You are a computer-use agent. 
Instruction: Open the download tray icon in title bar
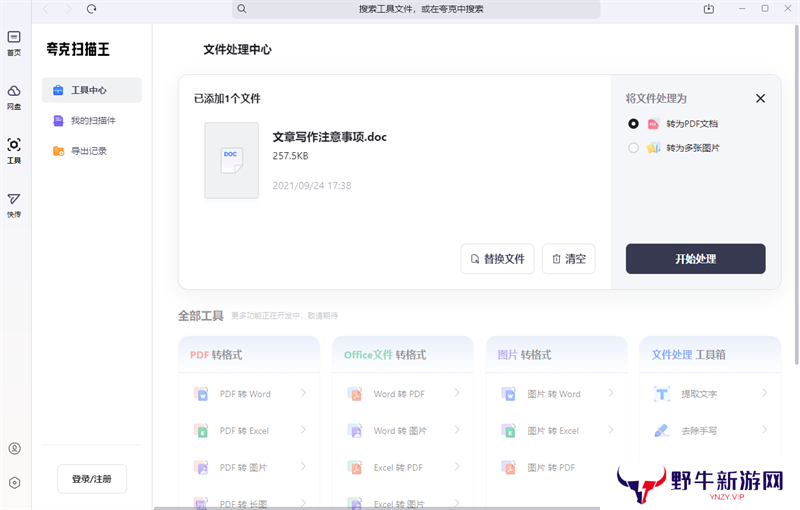point(709,9)
